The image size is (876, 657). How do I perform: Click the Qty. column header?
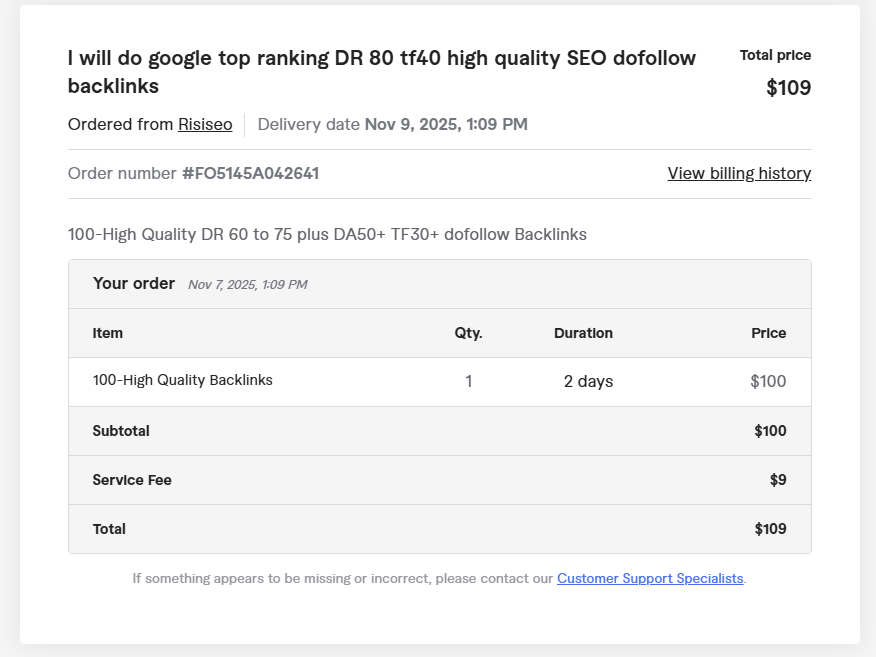pyautogui.click(x=468, y=333)
